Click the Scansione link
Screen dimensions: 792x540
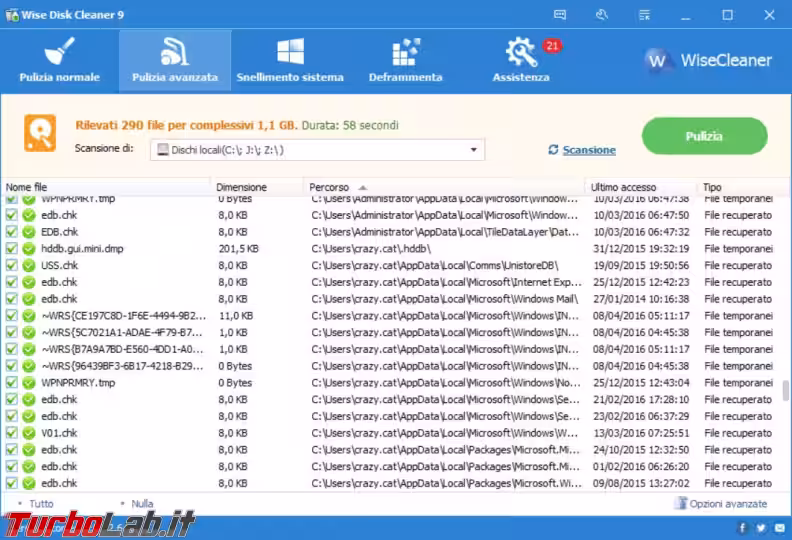(x=589, y=150)
